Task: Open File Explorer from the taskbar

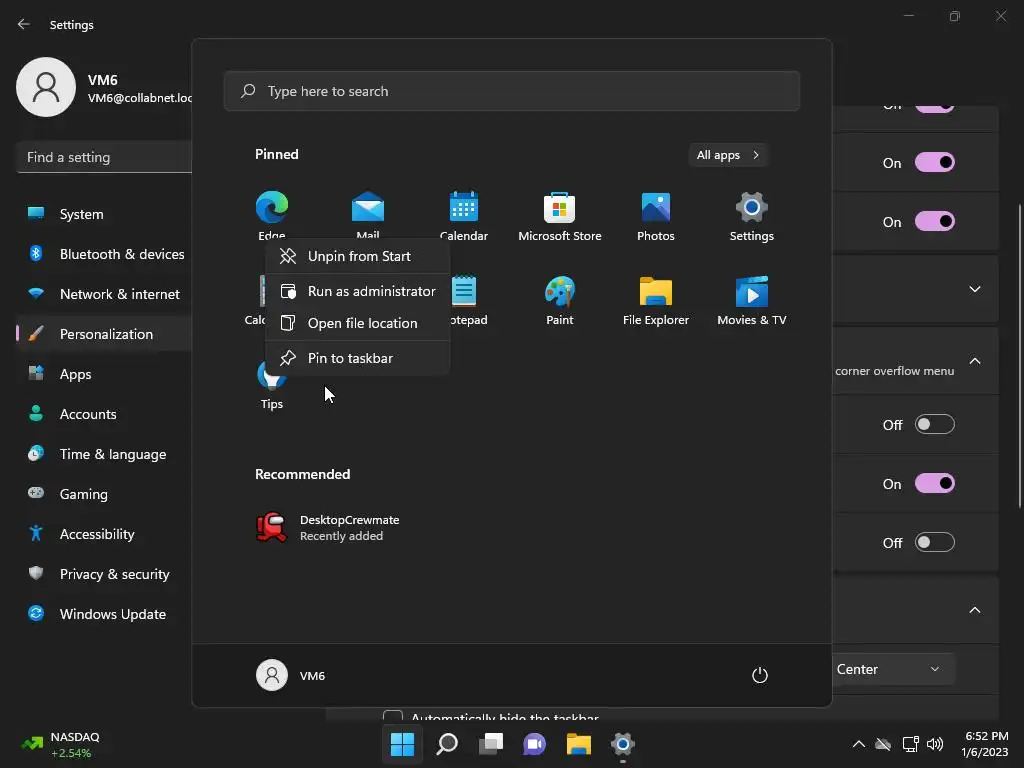Action: [579, 744]
